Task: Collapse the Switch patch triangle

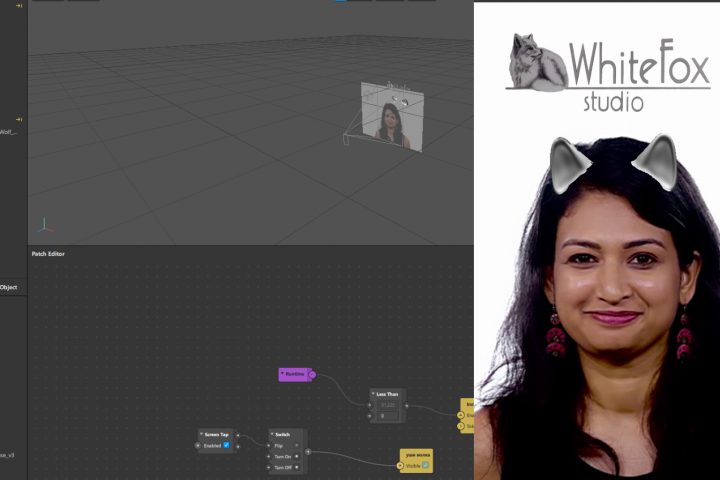Action: click(x=272, y=434)
